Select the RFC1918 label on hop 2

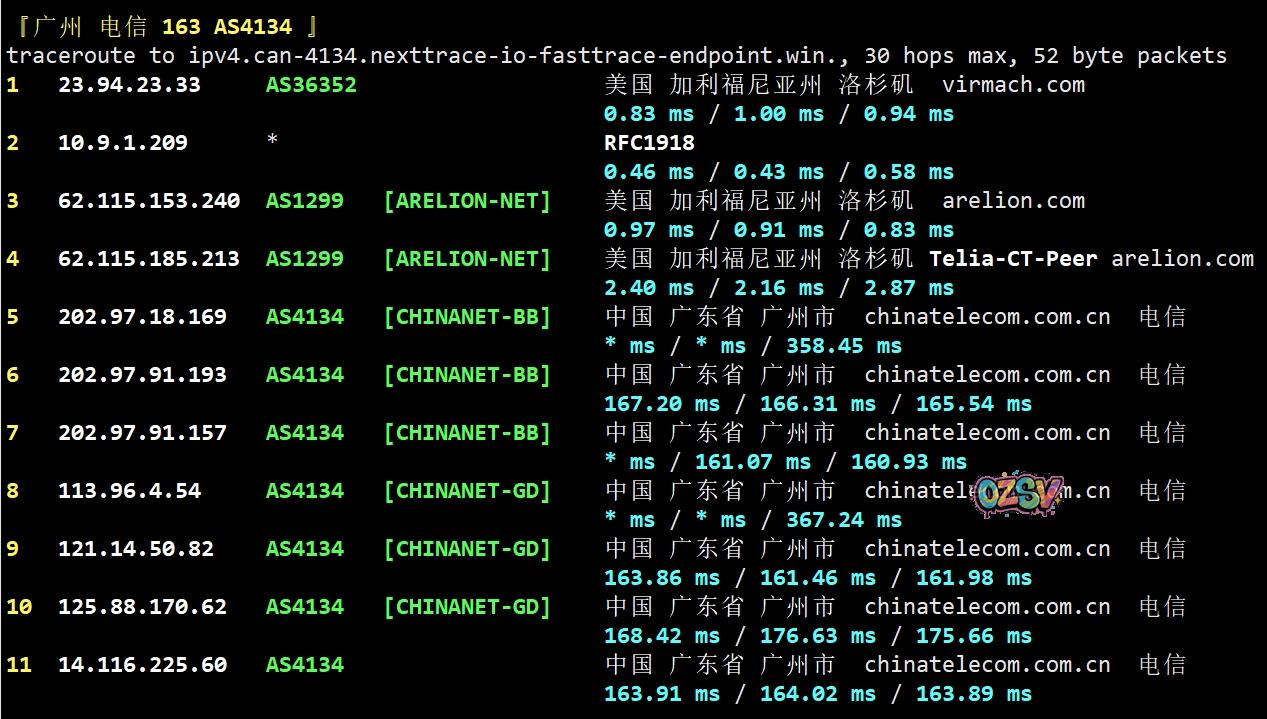(649, 143)
